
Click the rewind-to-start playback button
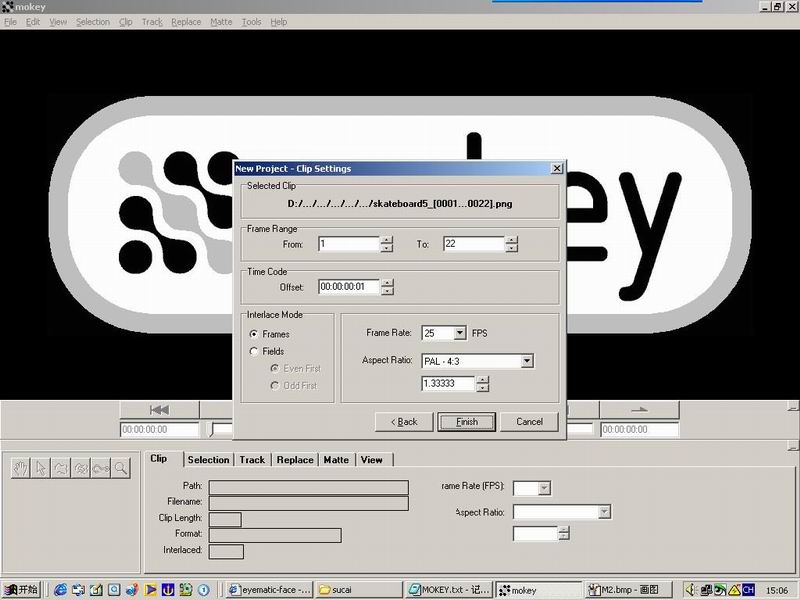[159, 410]
